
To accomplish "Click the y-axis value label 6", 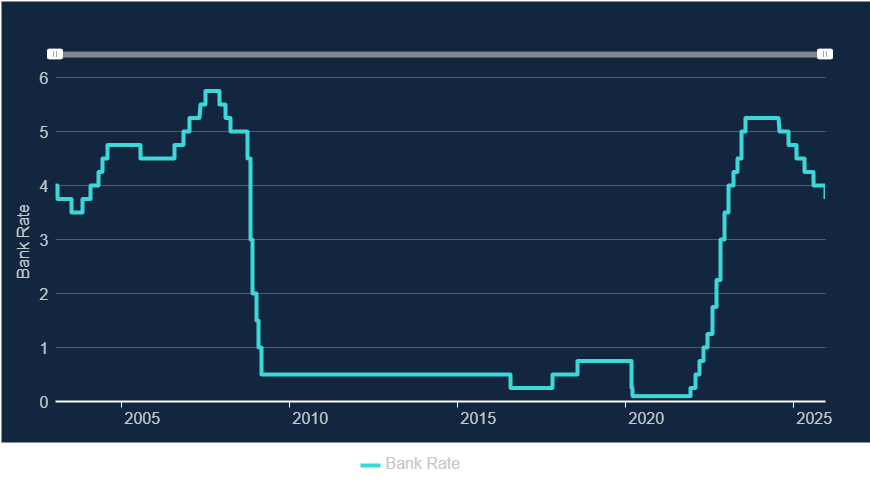I will (44, 78).
